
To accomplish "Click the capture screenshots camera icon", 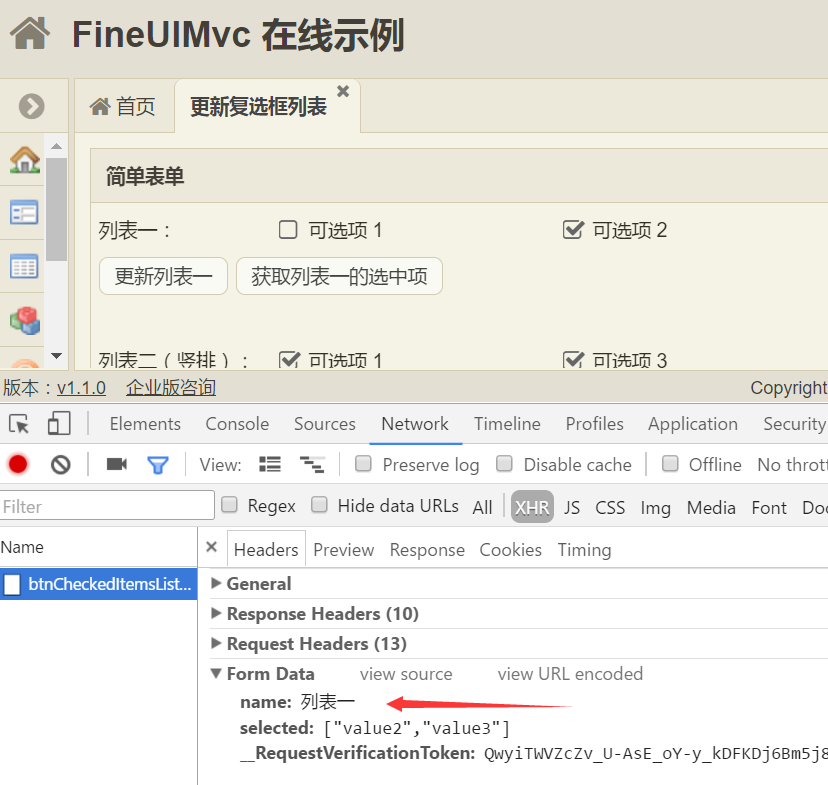I will click(117, 464).
